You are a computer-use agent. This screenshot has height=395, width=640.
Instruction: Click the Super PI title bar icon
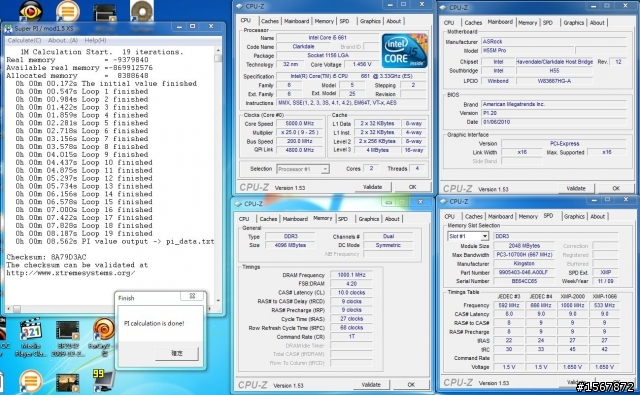point(9,29)
